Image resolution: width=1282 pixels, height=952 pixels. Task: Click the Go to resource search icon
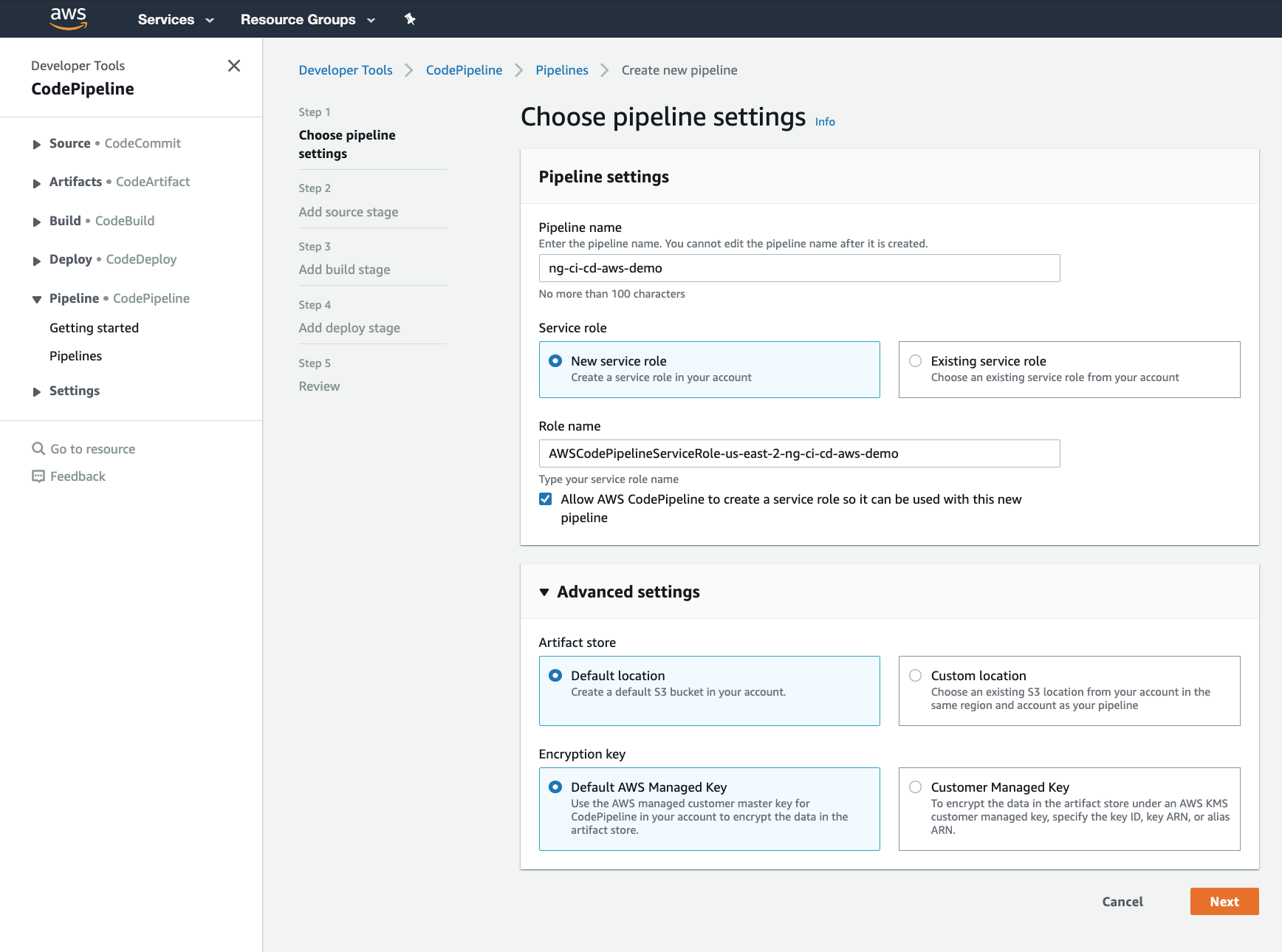38,448
